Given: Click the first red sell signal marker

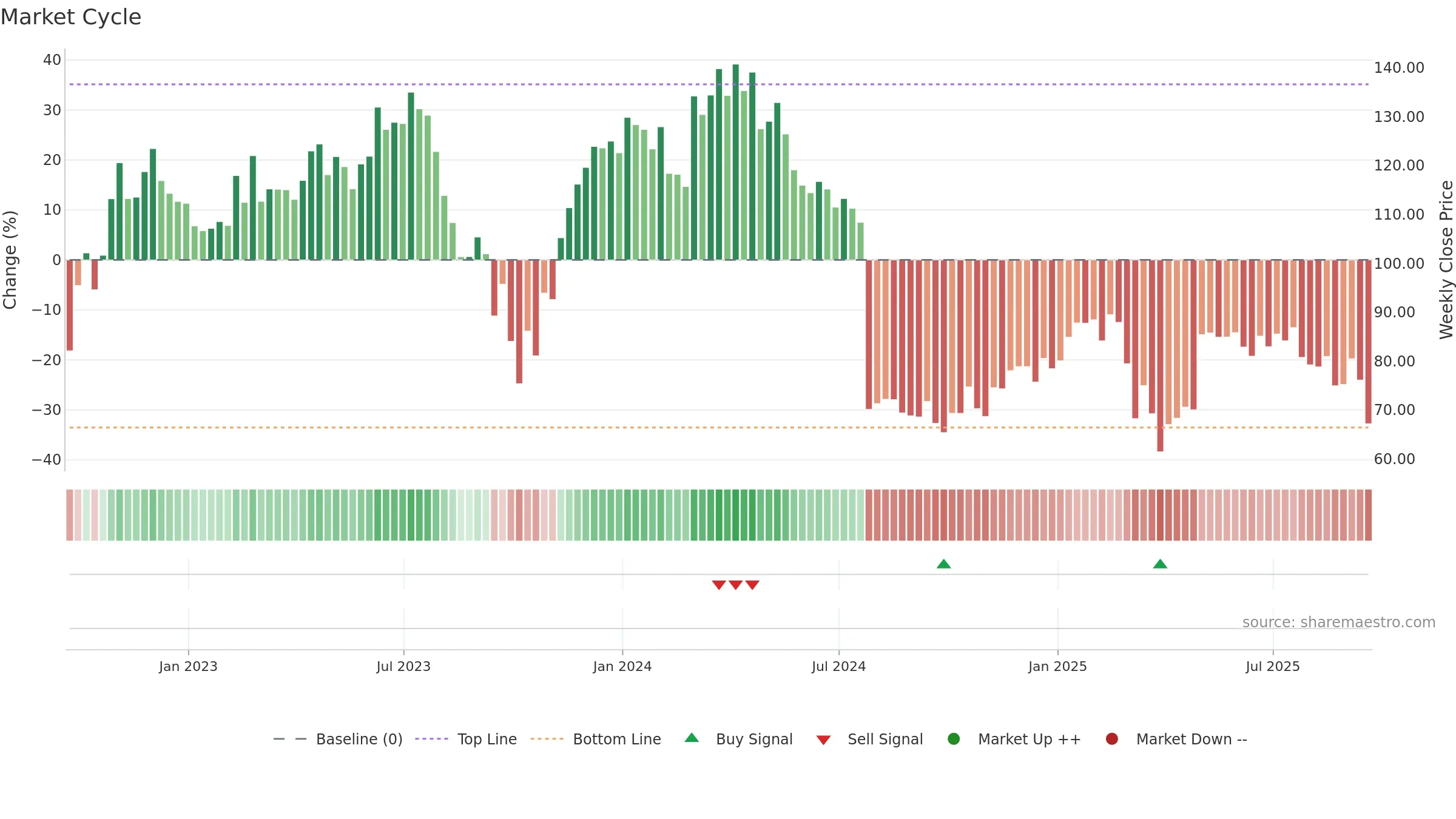Looking at the screenshot, I should point(719,585).
